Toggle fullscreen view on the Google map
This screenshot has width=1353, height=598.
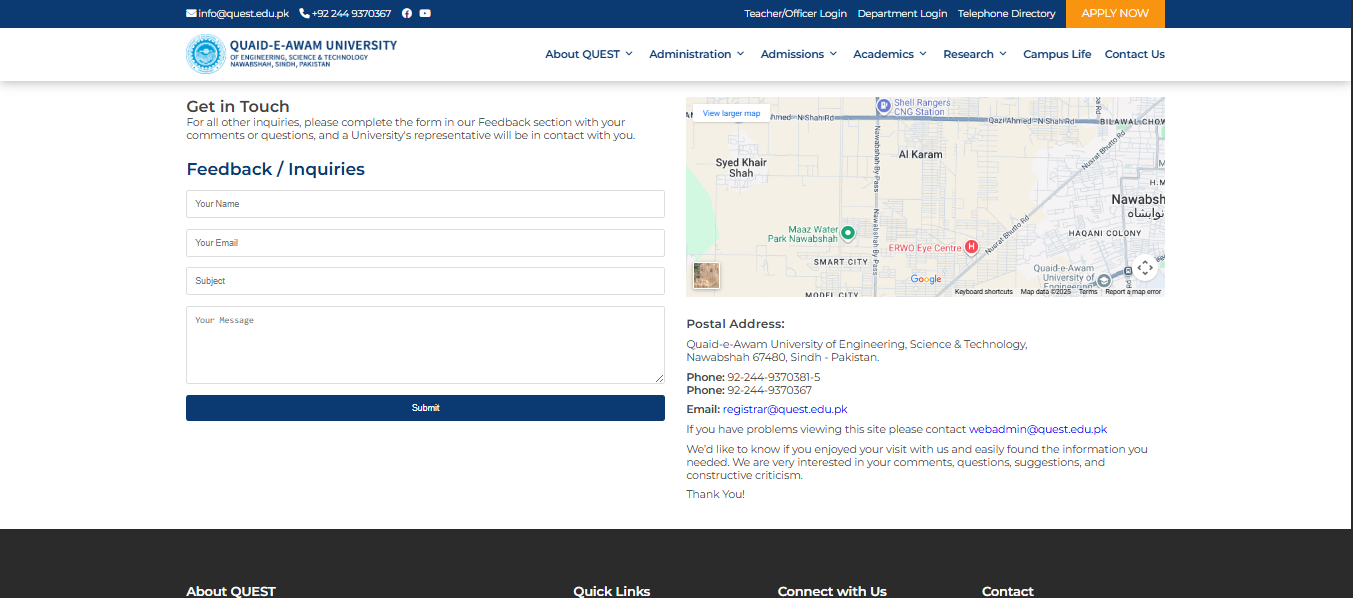(x=1145, y=268)
